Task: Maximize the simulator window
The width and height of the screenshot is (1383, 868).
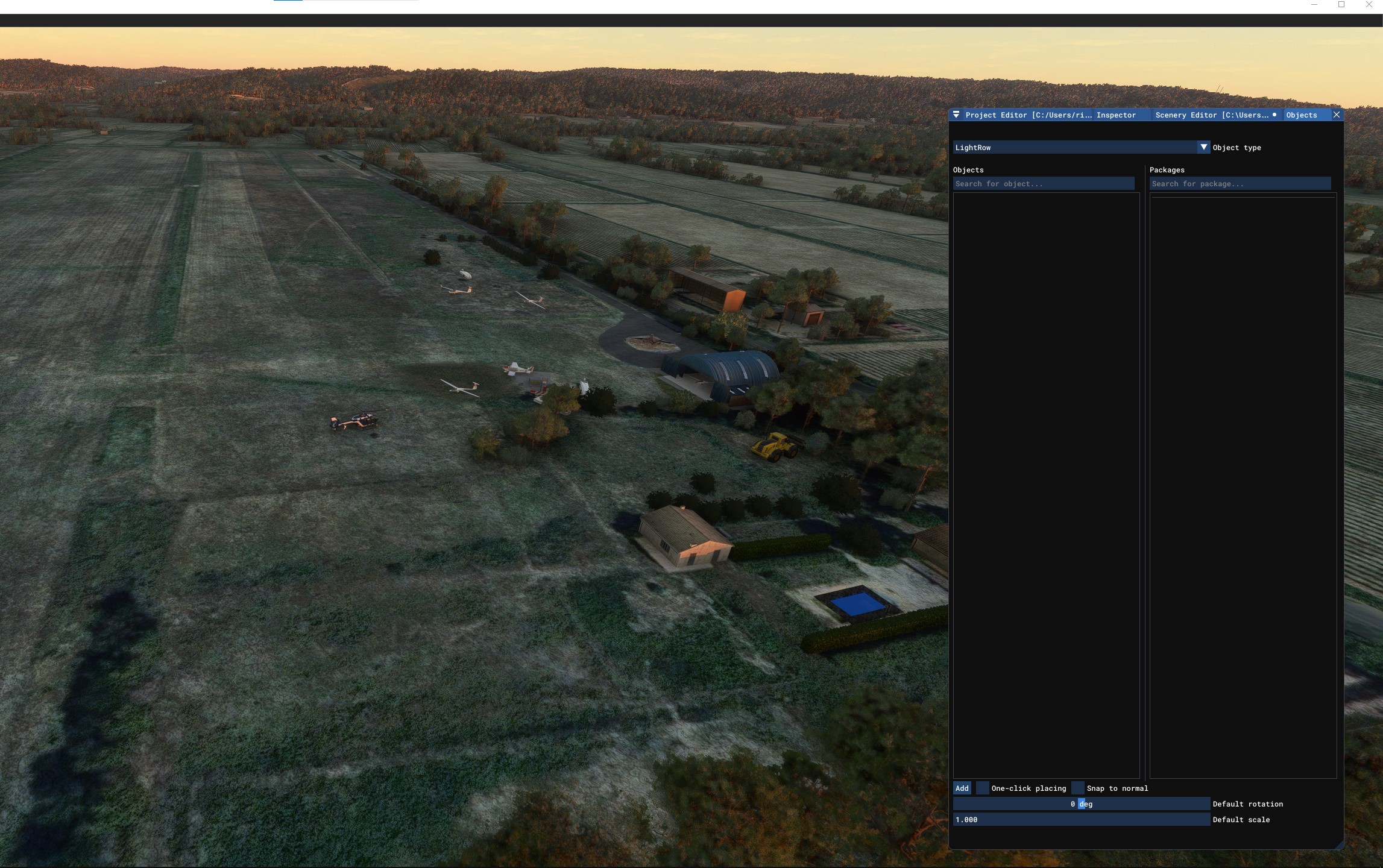Action: click(1341, 5)
